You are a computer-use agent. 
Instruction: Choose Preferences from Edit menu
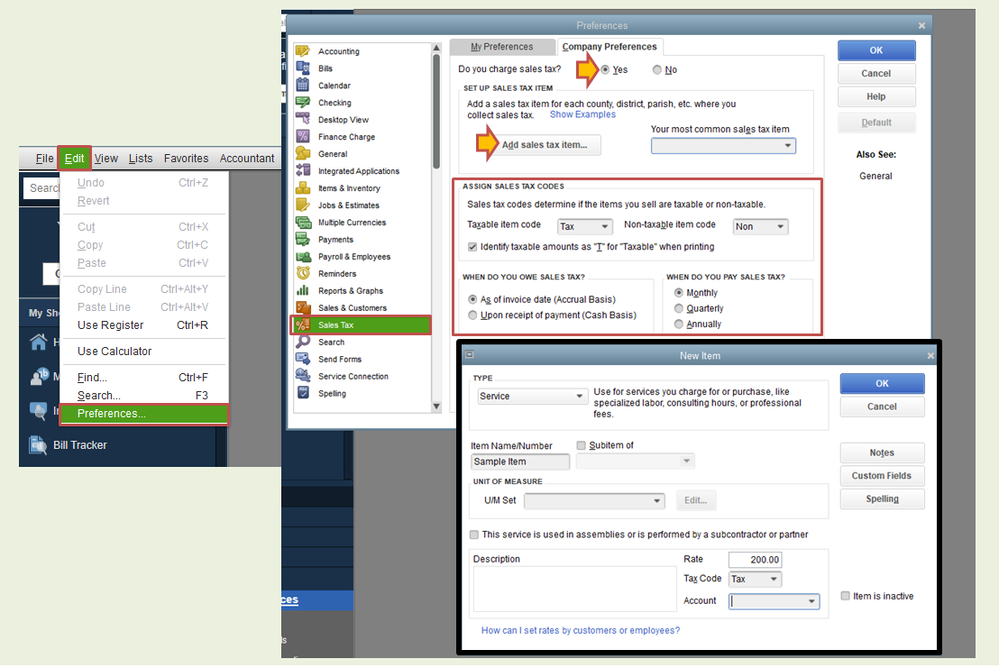(144, 413)
